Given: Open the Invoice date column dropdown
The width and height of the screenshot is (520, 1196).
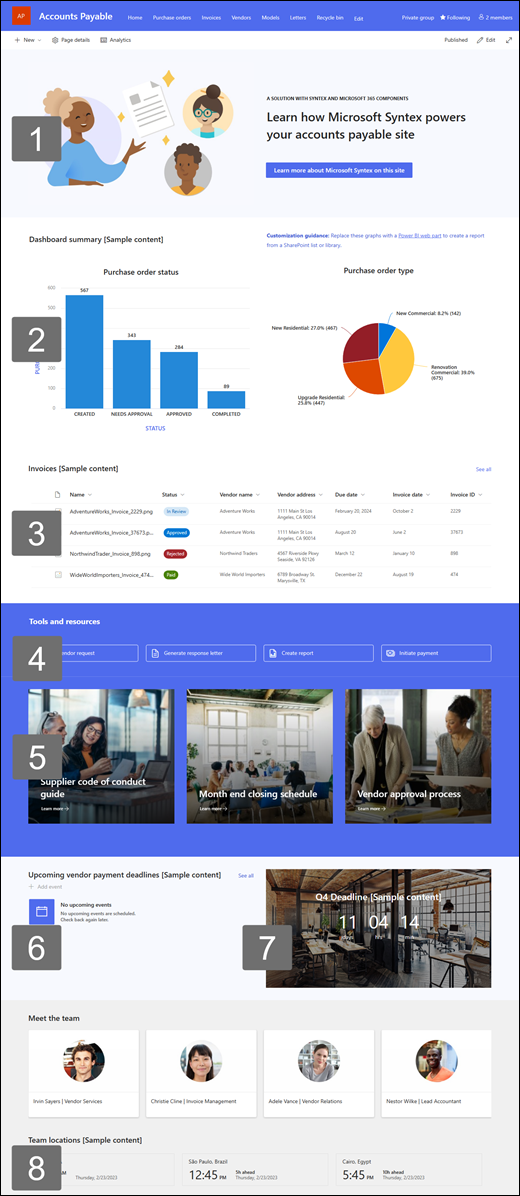Looking at the screenshot, I should [428, 494].
